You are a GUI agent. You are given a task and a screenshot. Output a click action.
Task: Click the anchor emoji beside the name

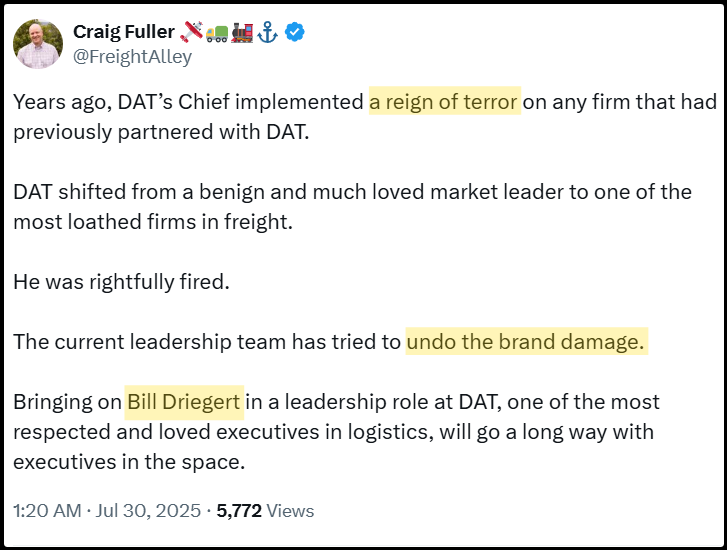(268, 32)
